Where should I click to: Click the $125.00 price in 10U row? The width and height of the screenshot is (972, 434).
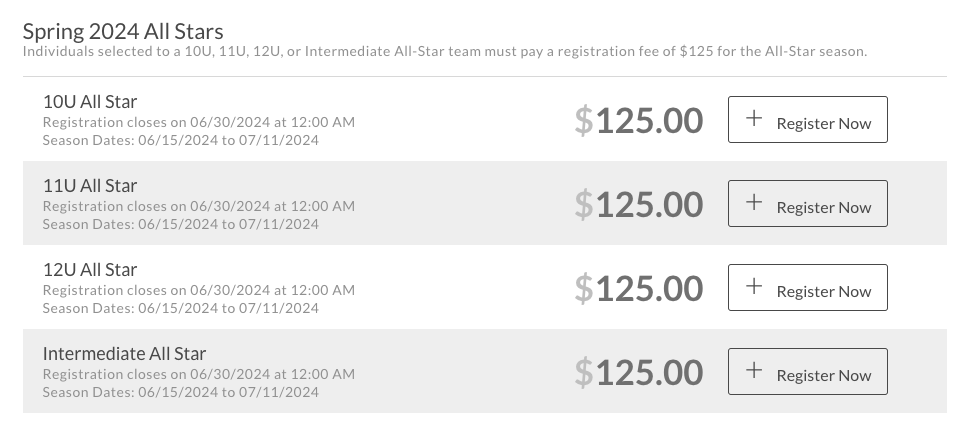[639, 121]
